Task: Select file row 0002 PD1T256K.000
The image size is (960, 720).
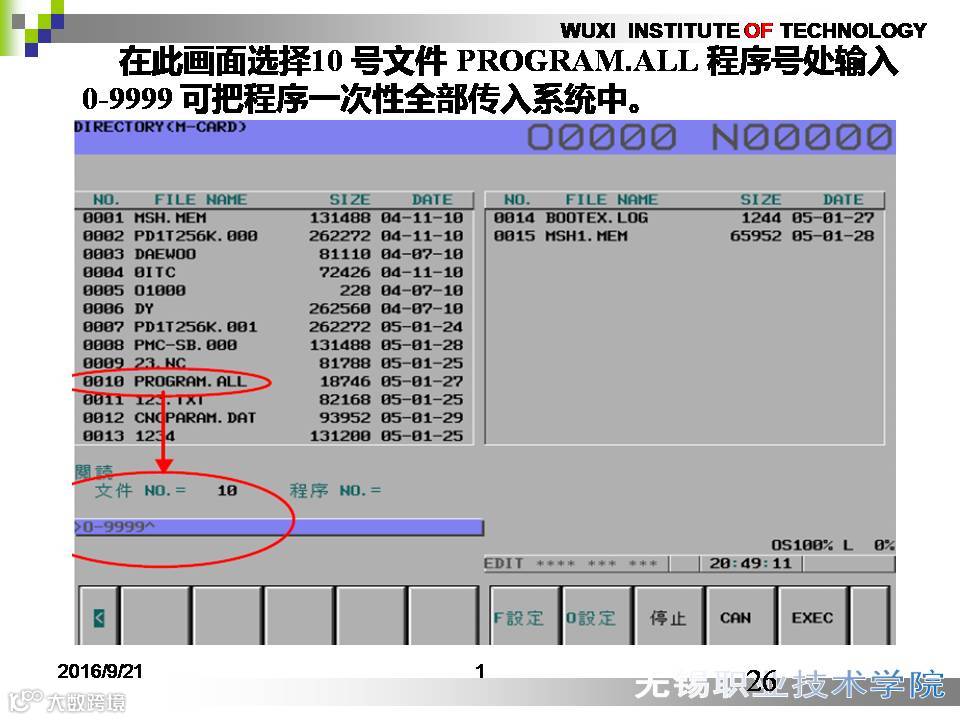Action: coord(273,236)
